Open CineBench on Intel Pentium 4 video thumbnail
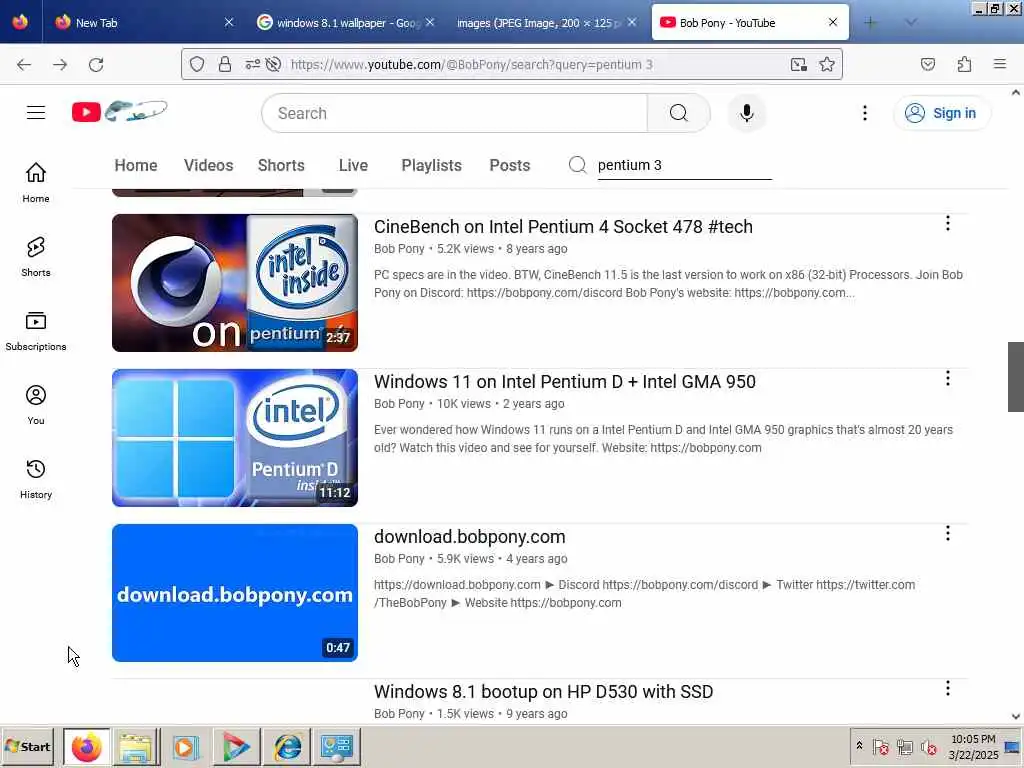The image size is (1024, 768). pos(235,283)
